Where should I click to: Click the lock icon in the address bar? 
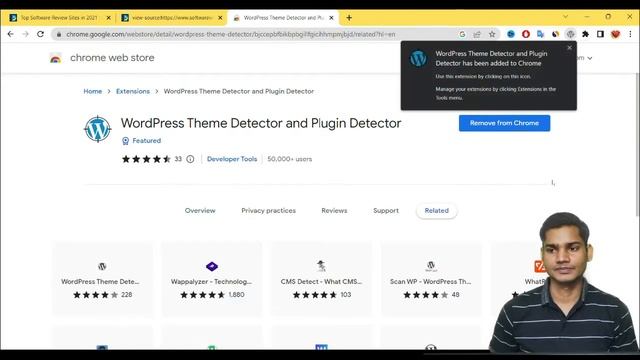[59, 35]
